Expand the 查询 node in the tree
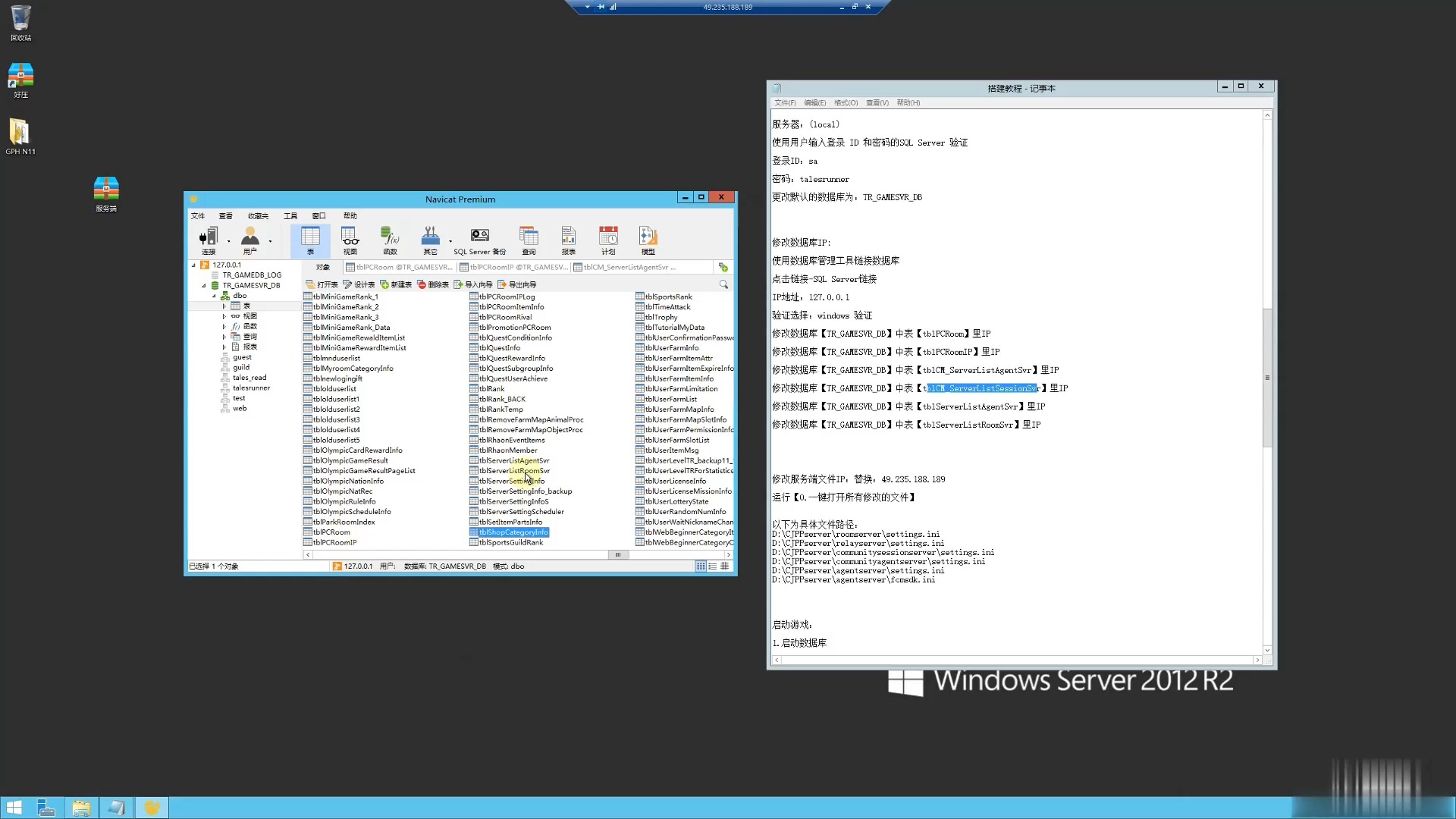The width and height of the screenshot is (1456, 819). point(224,337)
